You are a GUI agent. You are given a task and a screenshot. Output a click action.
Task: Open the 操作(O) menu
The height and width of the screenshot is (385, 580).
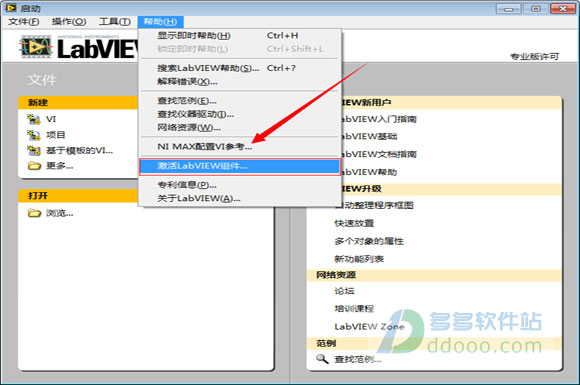point(69,22)
